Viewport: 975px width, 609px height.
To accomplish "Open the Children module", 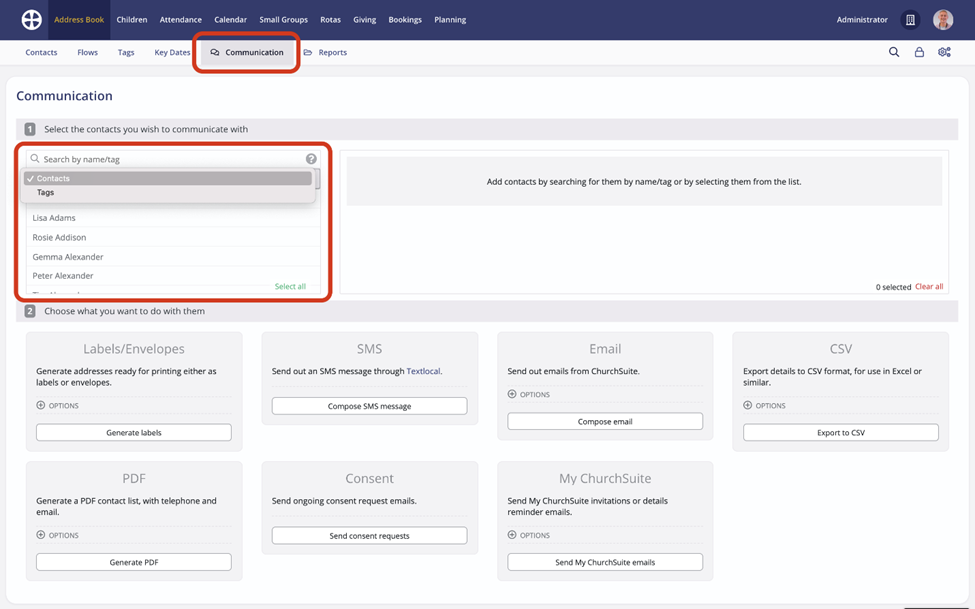I will pyautogui.click(x=132, y=20).
